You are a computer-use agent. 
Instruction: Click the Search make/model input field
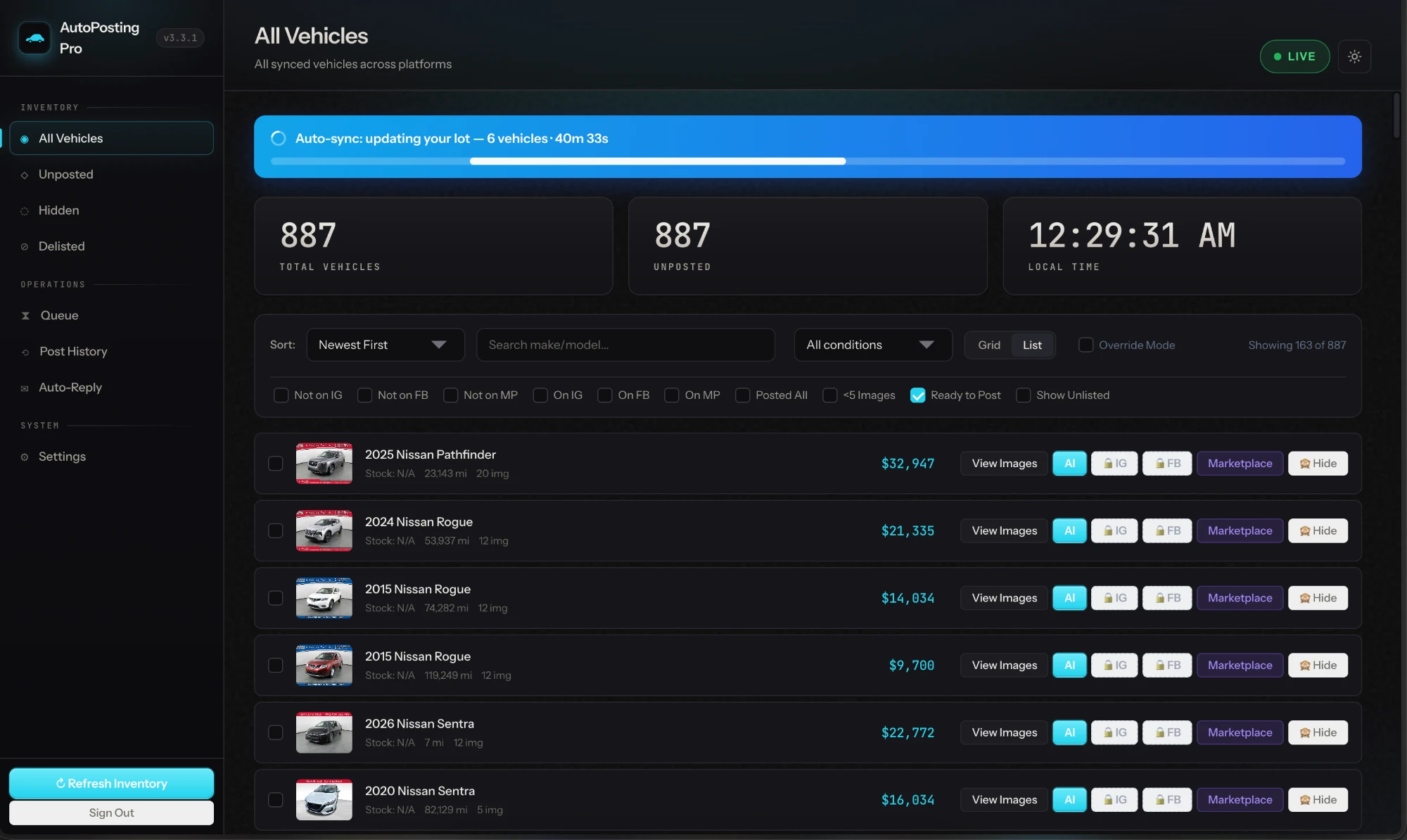coord(625,345)
